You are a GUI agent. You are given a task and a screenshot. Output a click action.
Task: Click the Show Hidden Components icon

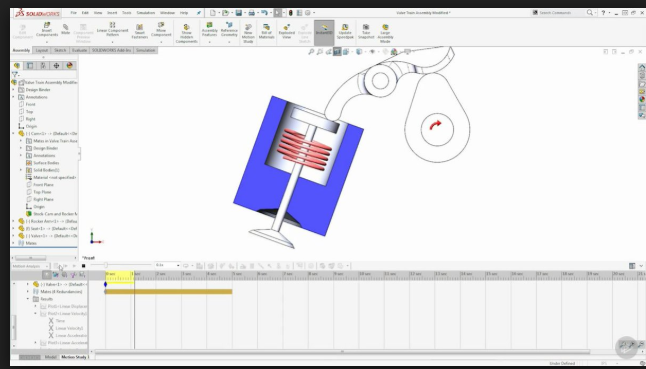pyautogui.click(x=187, y=33)
